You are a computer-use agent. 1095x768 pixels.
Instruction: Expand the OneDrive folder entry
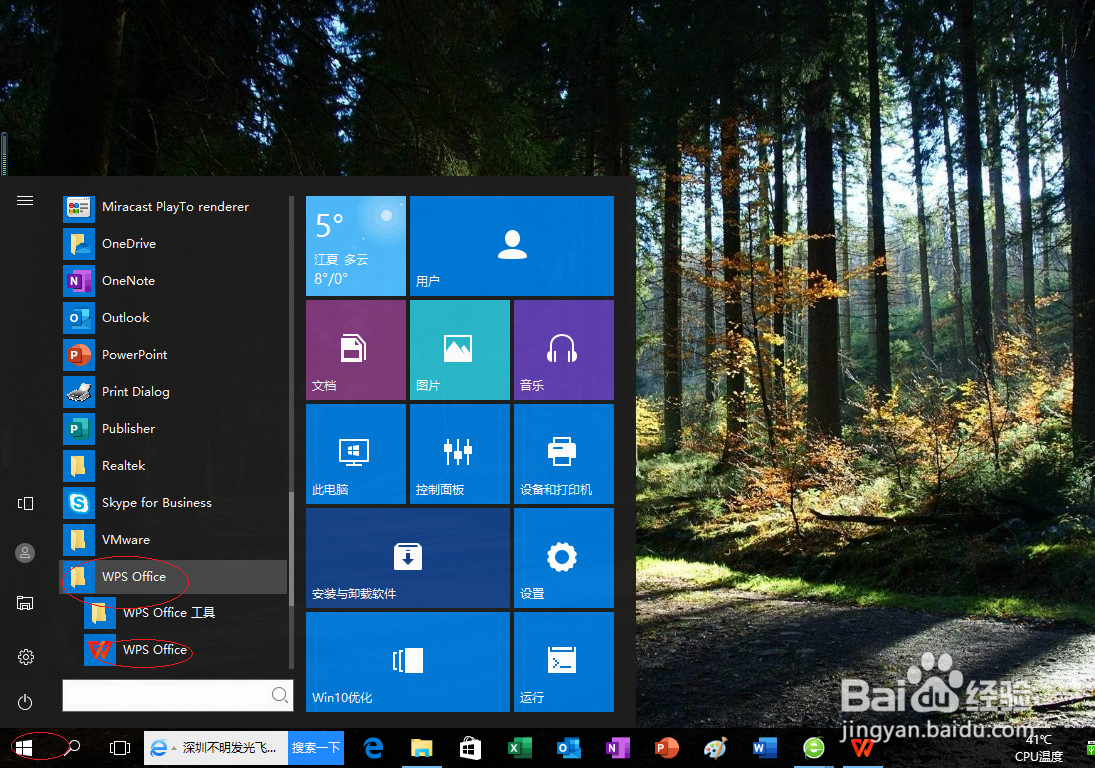click(x=175, y=244)
